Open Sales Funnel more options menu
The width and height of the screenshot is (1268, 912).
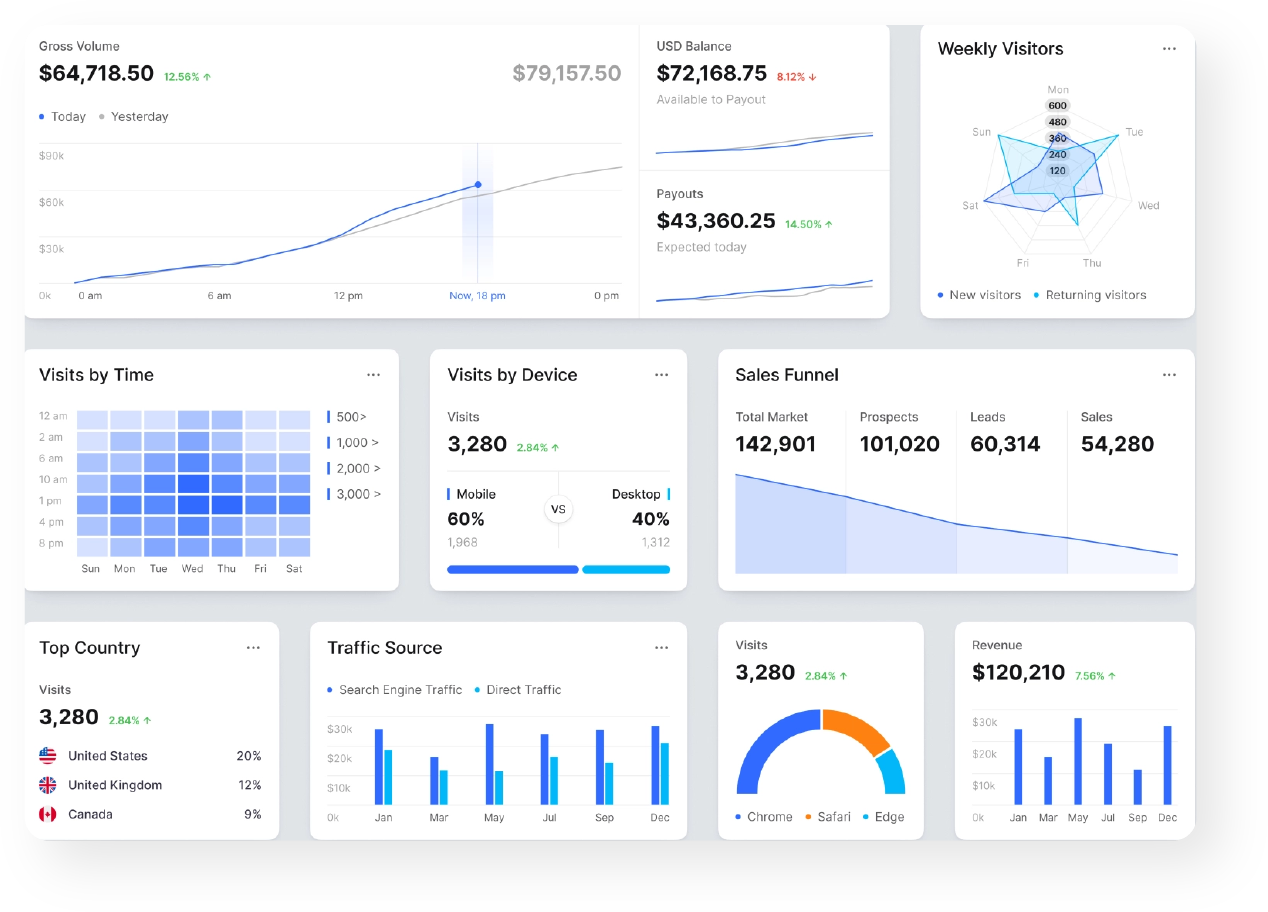[1169, 375]
